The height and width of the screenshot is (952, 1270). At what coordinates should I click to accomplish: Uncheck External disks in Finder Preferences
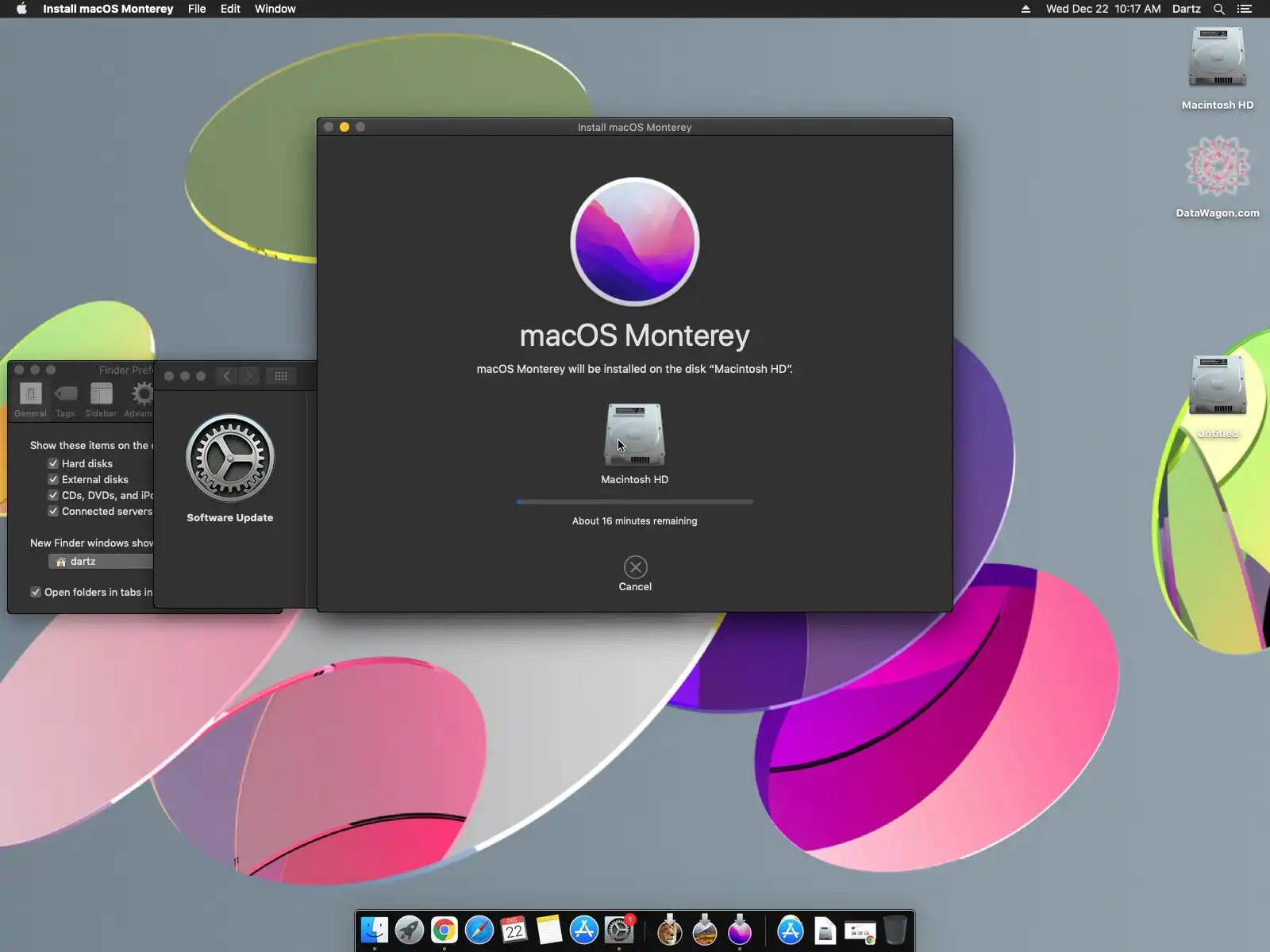coord(53,479)
